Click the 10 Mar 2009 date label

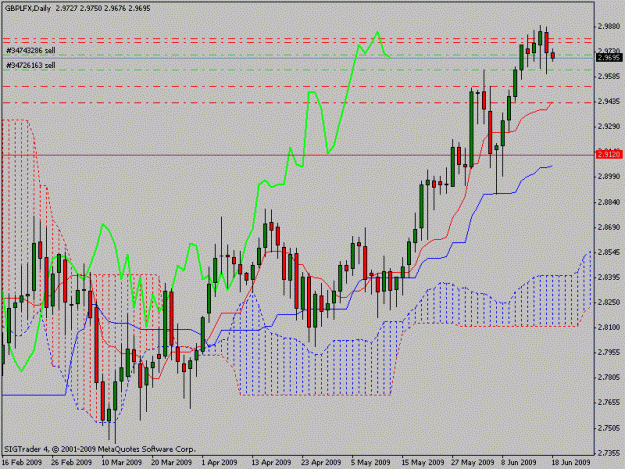pyautogui.click(x=122, y=462)
